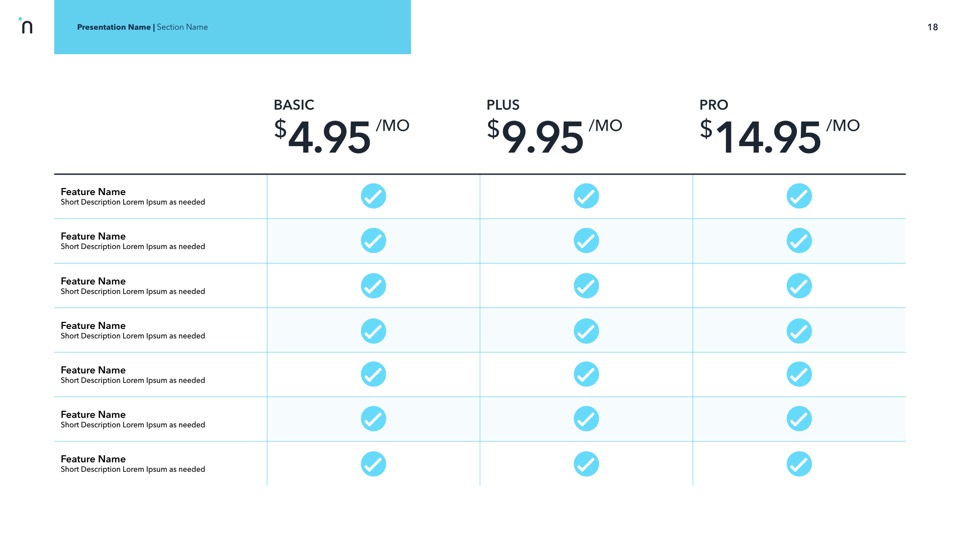Viewport: 960px width, 540px height.
Task: Click the PLUS checkmark in fourth feature row
Action: coord(586,330)
